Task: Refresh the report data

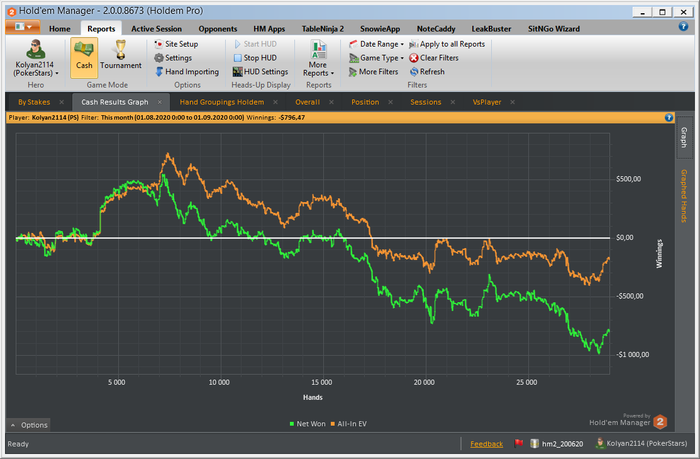Action: click(x=427, y=71)
